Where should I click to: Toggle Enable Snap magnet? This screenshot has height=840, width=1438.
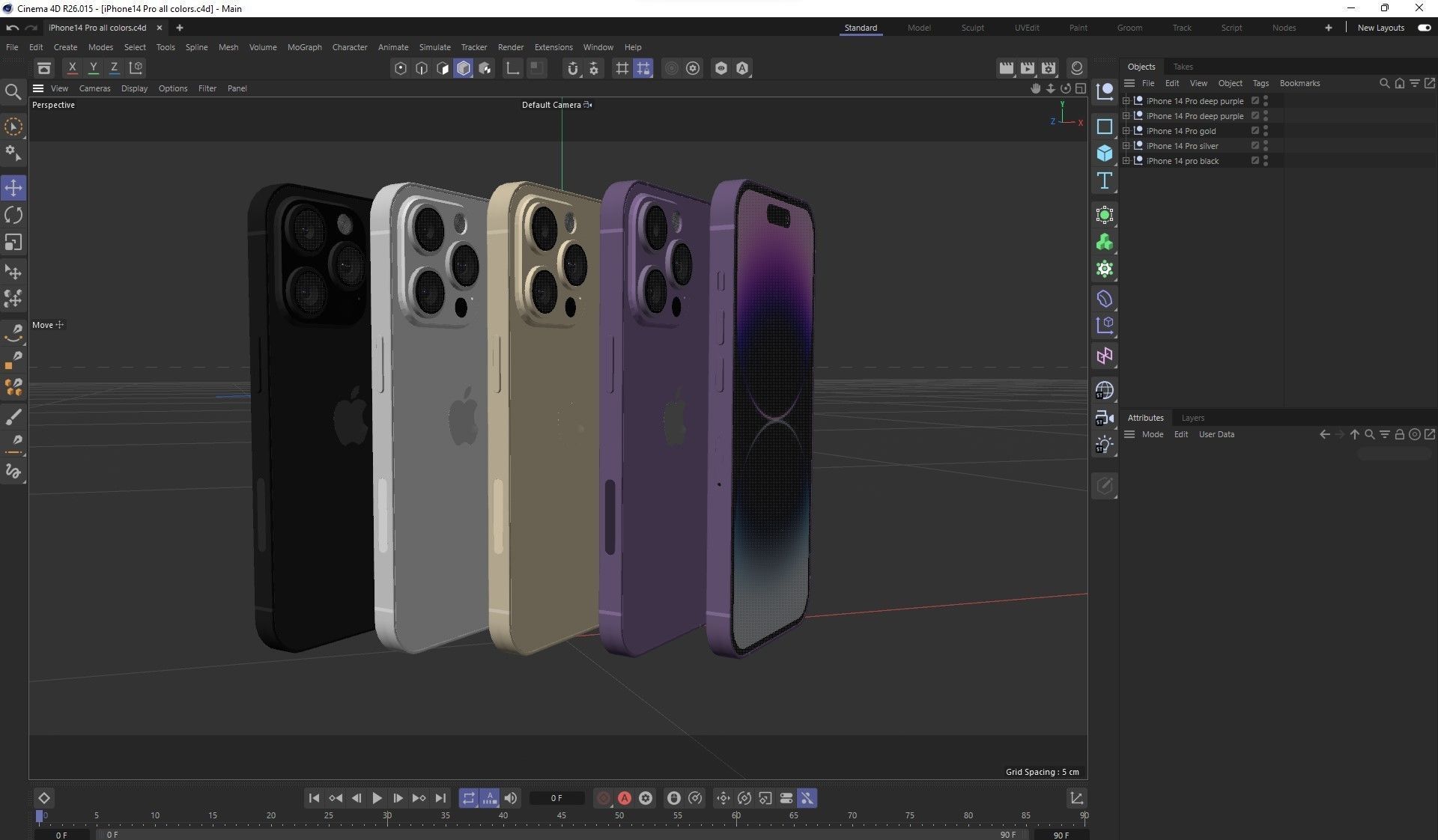point(572,68)
